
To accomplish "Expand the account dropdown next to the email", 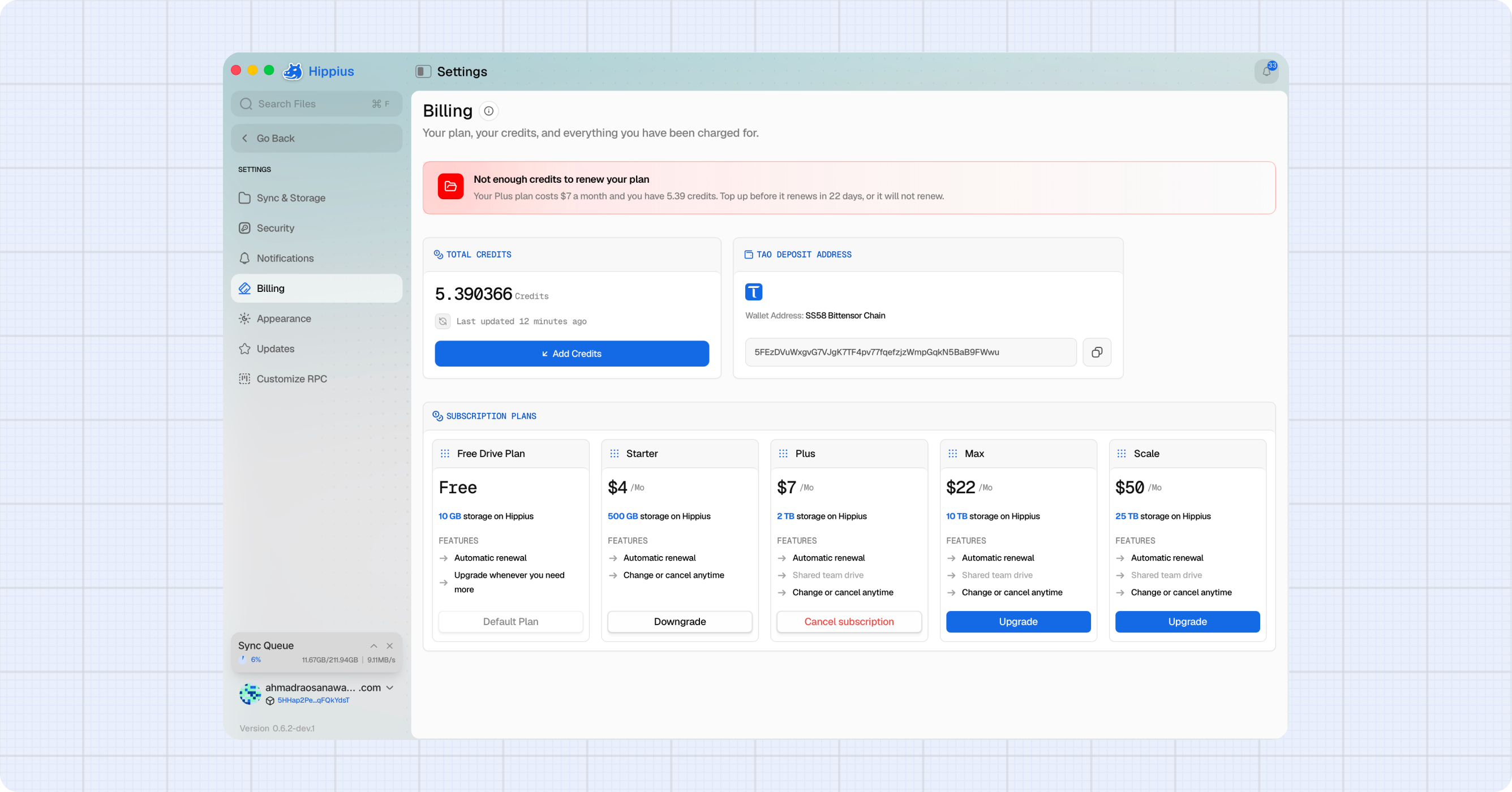I will click(x=390, y=687).
